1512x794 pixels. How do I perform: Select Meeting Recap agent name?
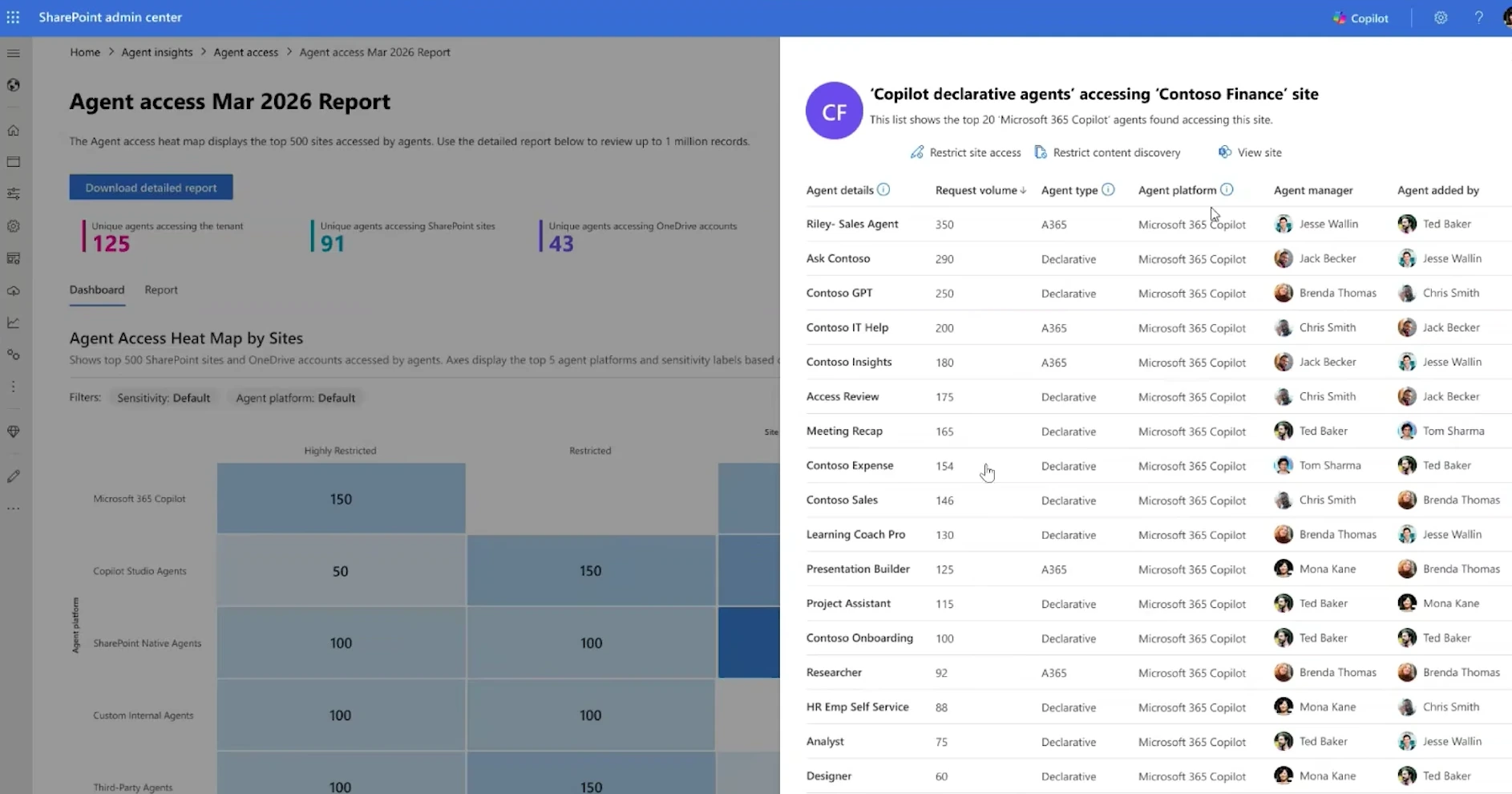tap(844, 431)
